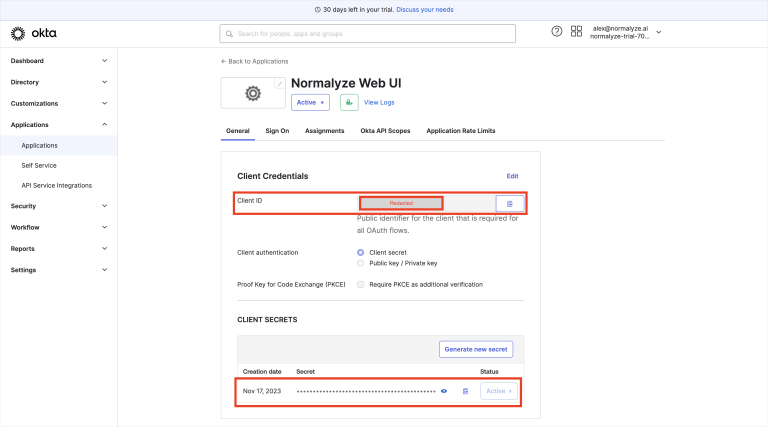Click the search for people, apps field

(367, 33)
